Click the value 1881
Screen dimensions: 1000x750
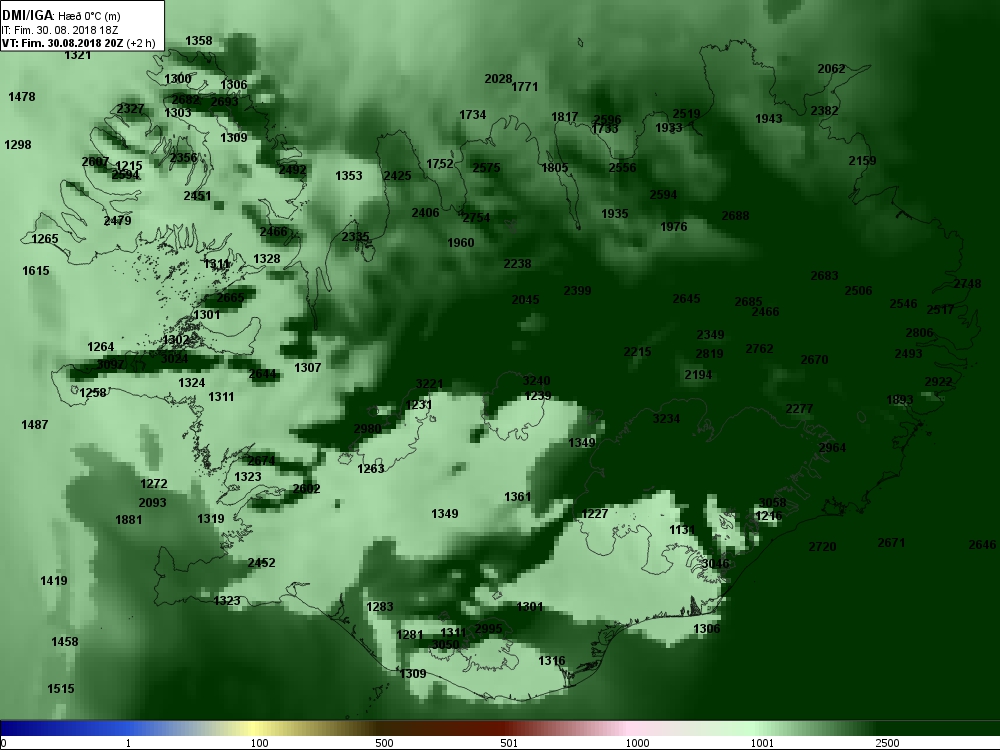pyautogui.click(x=129, y=520)
